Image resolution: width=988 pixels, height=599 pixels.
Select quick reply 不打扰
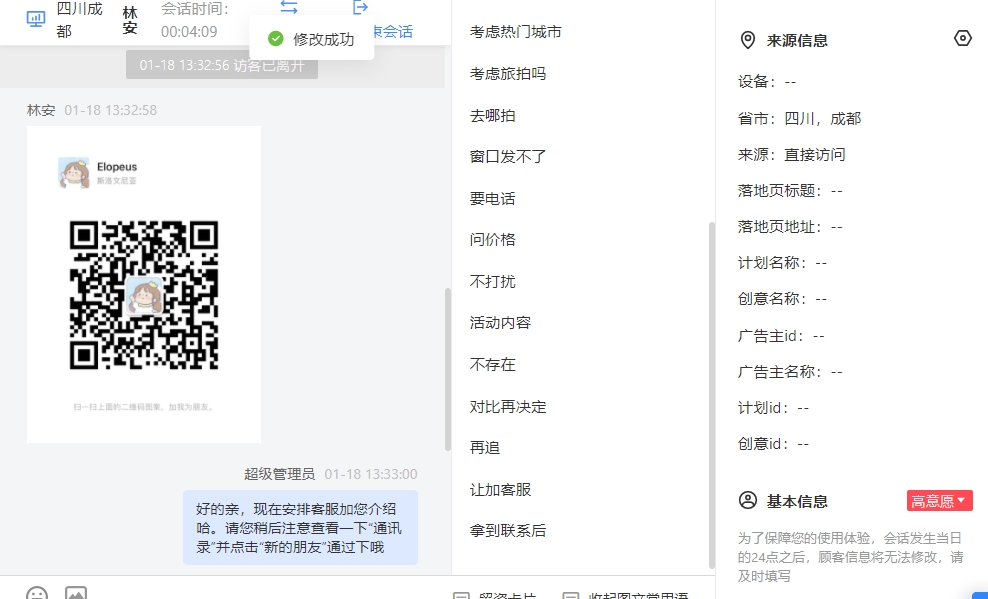[492, 282]
